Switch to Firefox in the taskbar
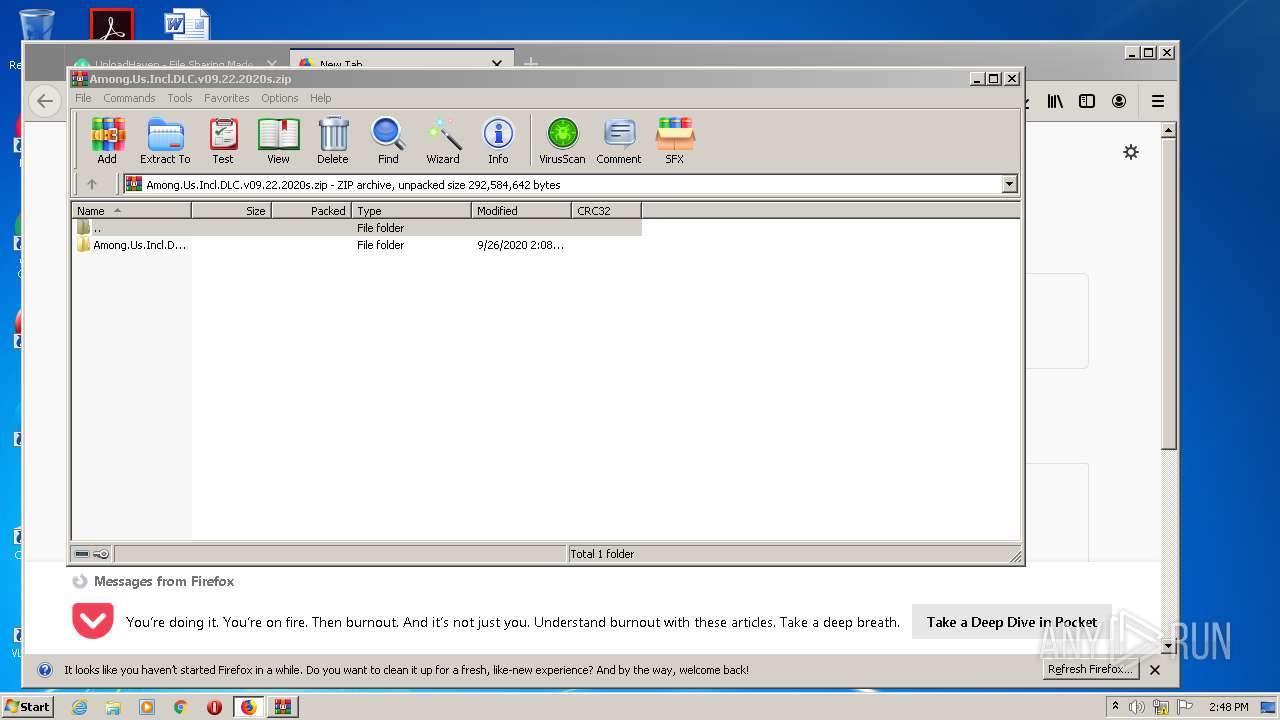The height and width of the screenshot is (720, 1280). [248, 707]
